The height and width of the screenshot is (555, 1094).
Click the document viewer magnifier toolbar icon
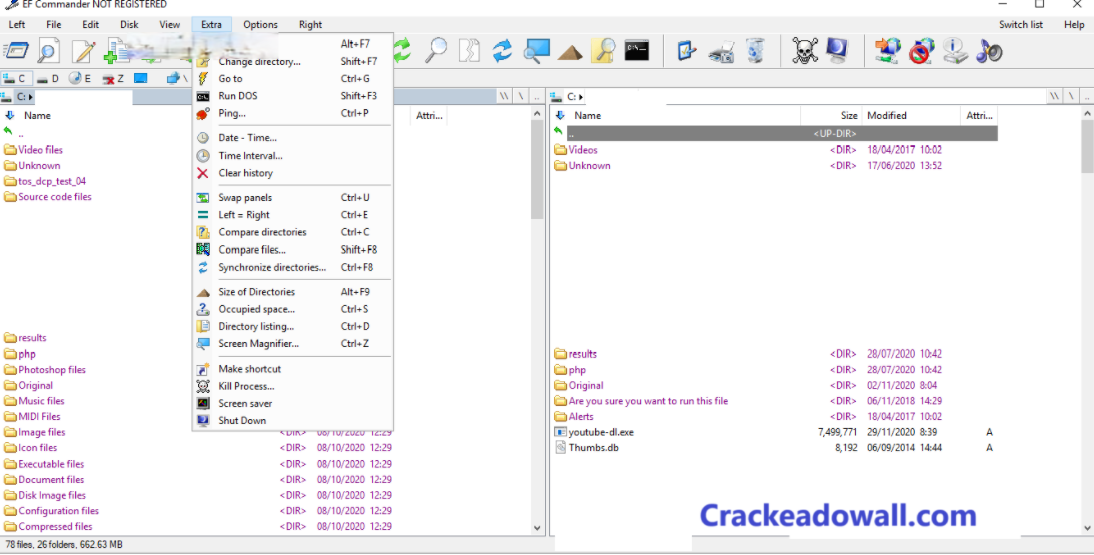coord(49,51)
